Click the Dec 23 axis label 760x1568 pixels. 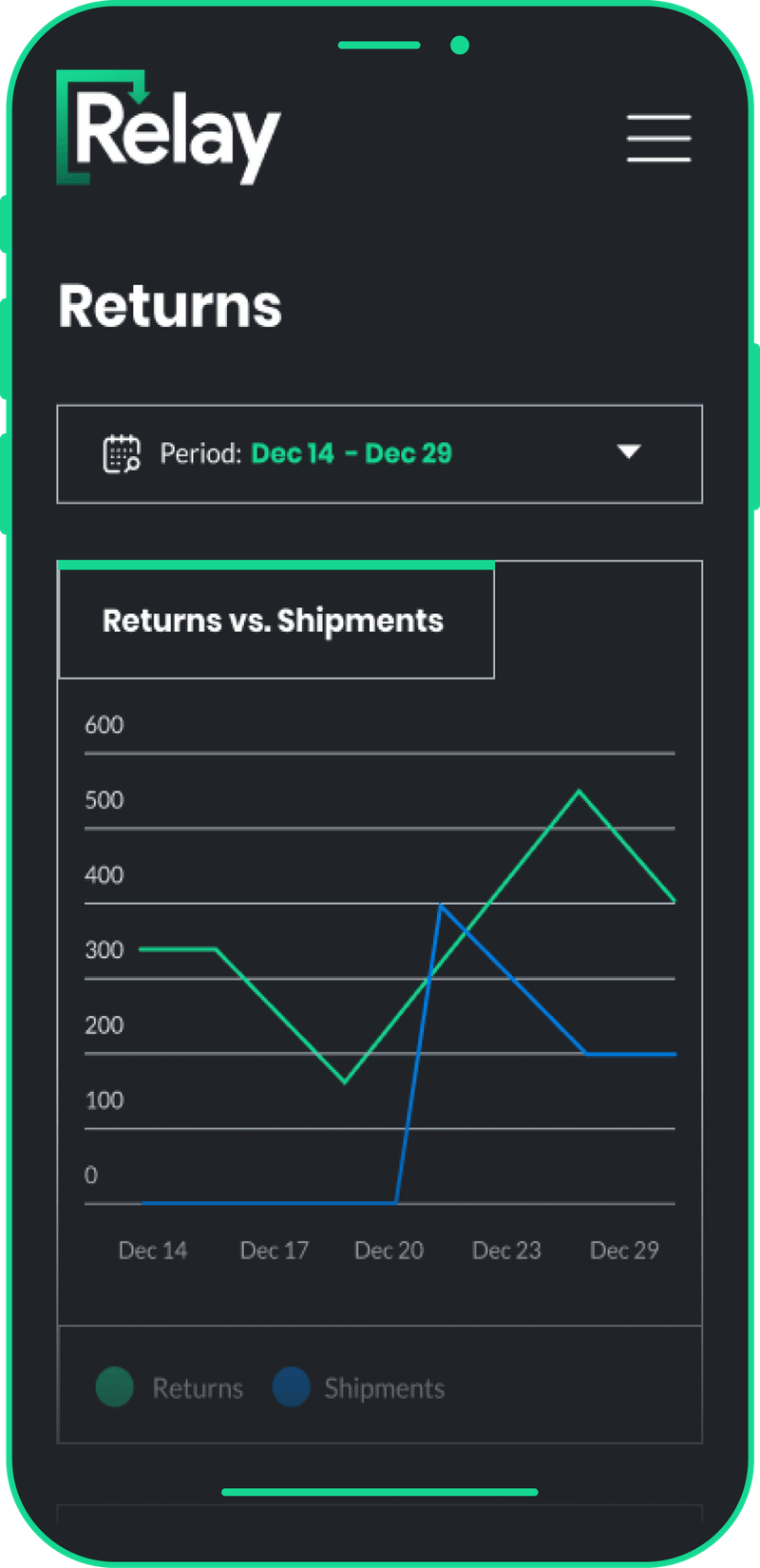[506, 1251]
